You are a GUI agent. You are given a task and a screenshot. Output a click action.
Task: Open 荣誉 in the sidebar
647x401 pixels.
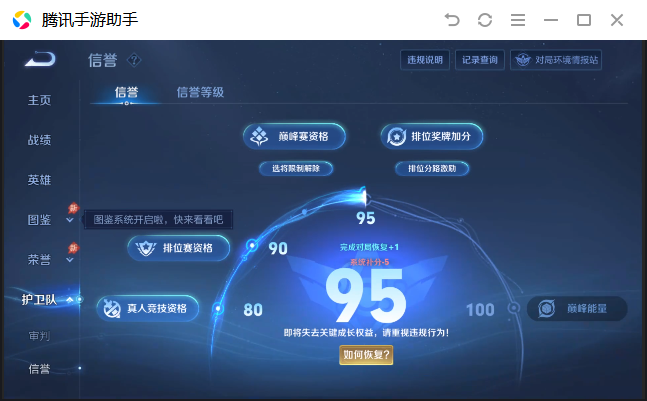click(40, 259)
